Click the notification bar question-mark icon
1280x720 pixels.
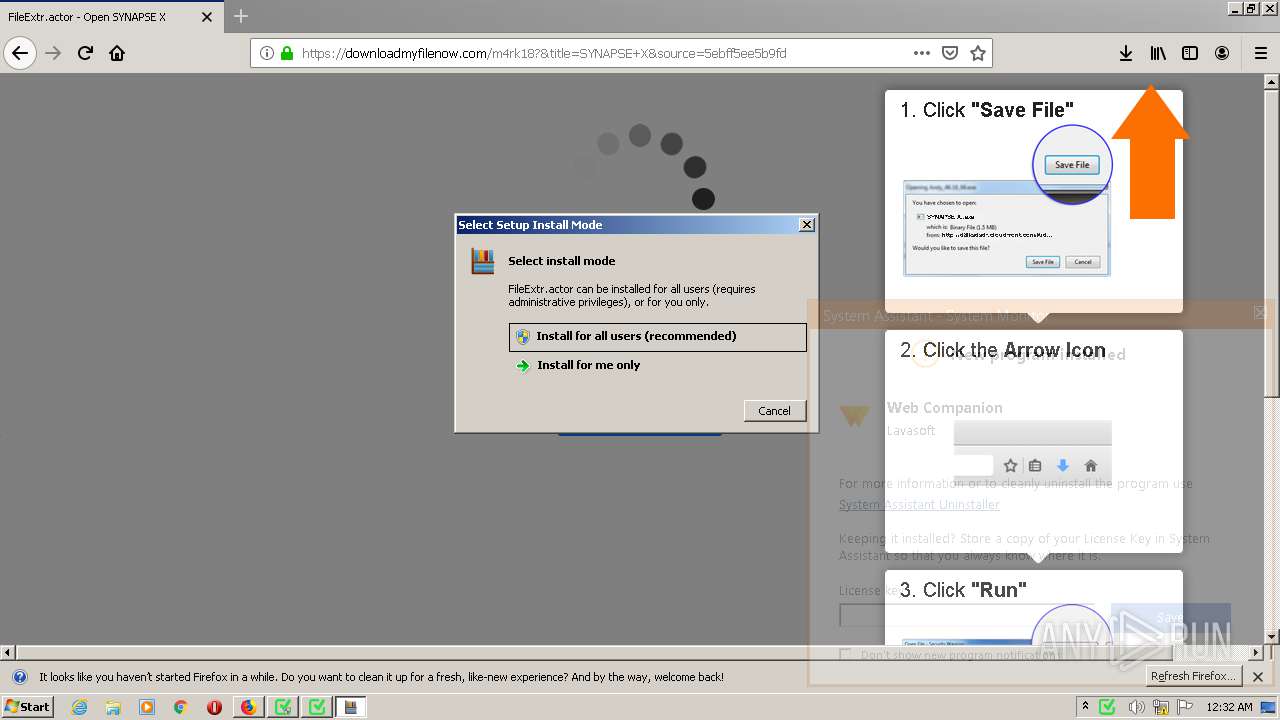[x=19, y=677]
